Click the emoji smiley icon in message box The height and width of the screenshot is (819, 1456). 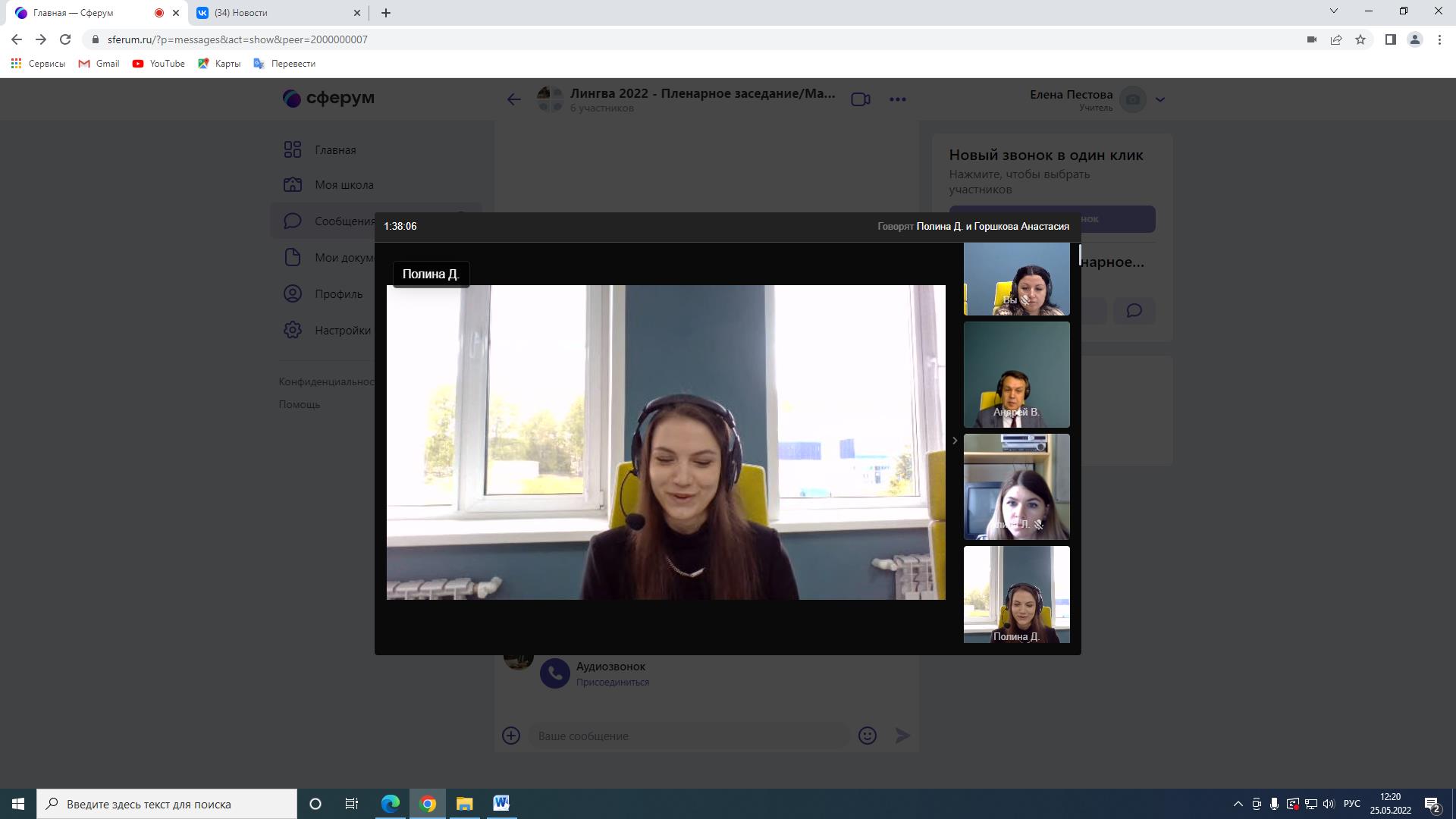click(x=867, y=736)
